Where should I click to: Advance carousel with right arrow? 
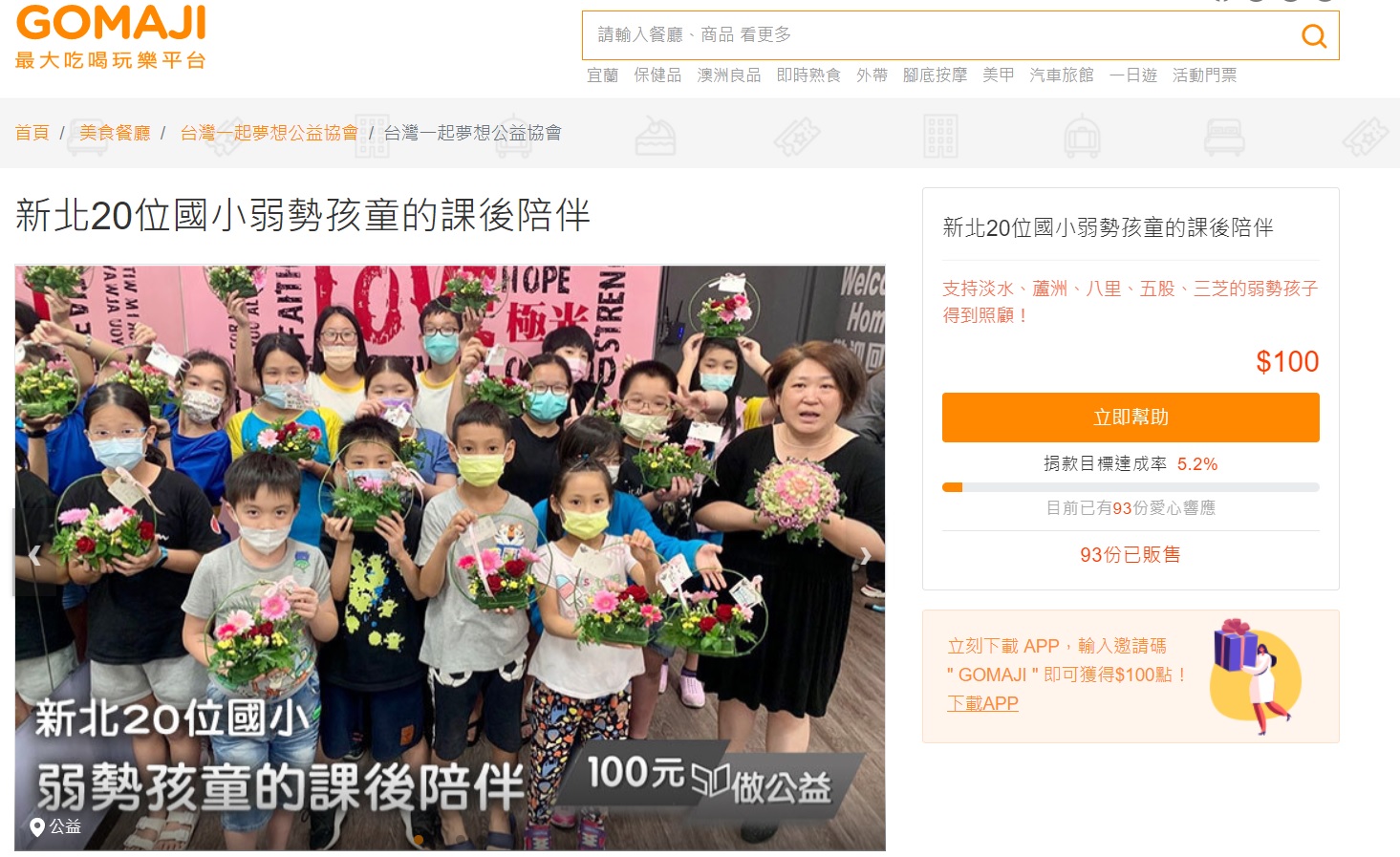866,556
